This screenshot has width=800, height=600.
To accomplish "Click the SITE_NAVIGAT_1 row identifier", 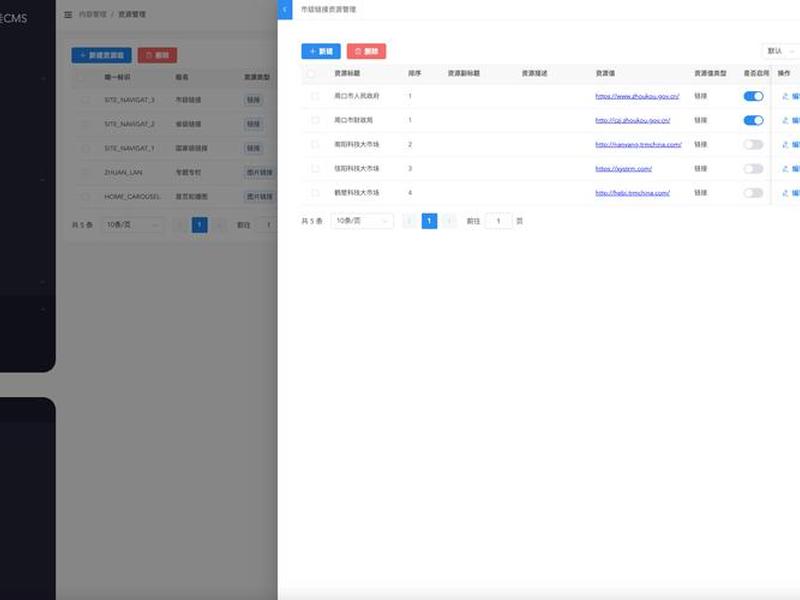I will click(130, 148).
